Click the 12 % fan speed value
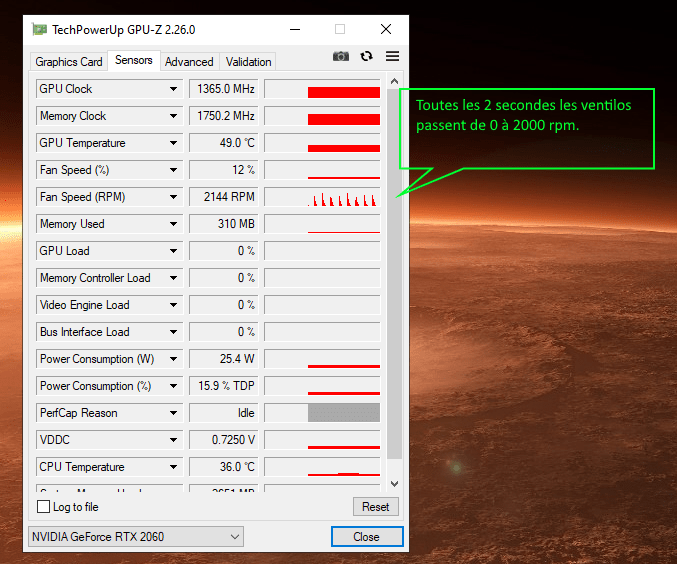 [x=224, y=170]
